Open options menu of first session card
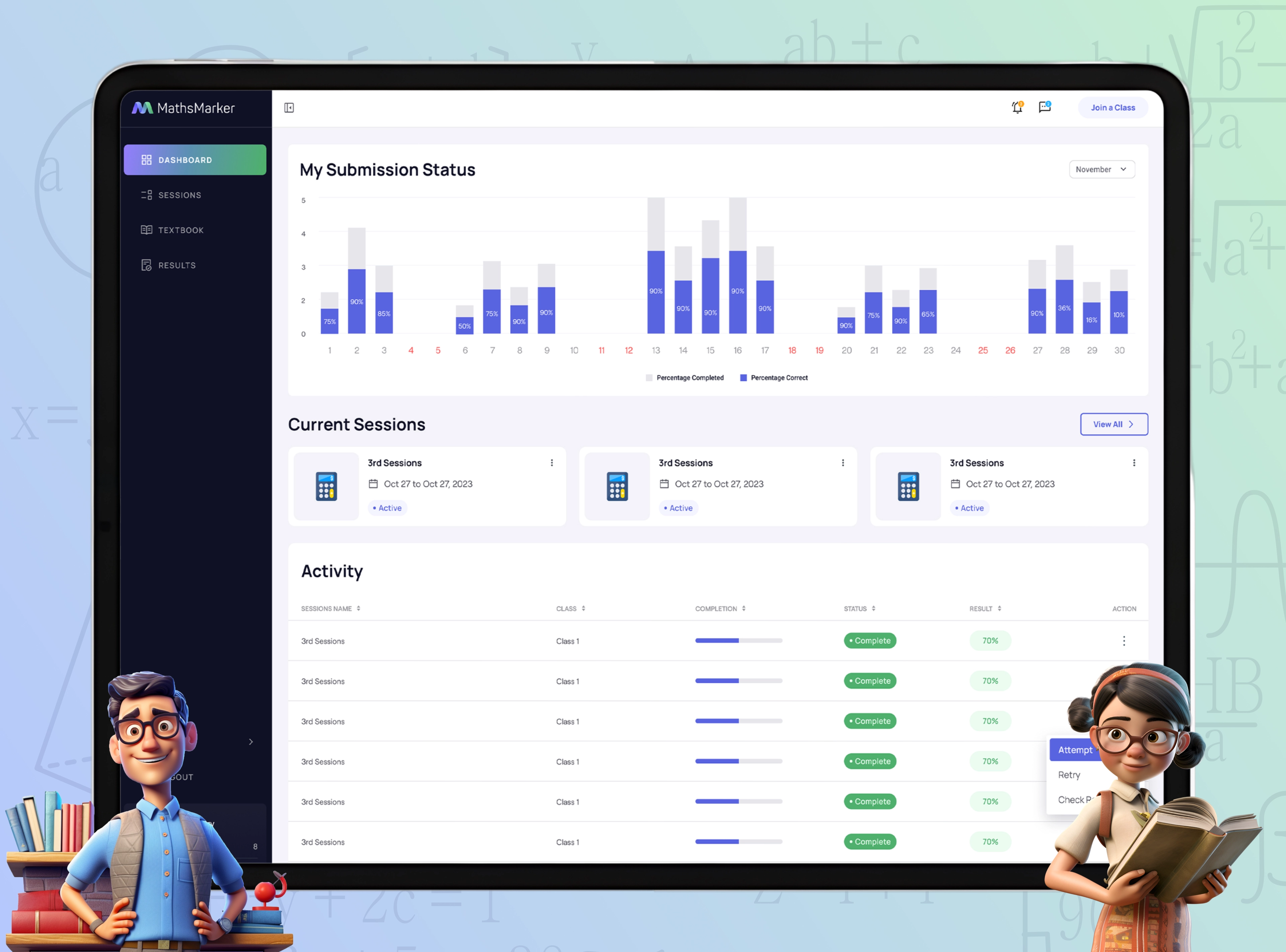The image size is (1286, 952). tap(552, 463)
